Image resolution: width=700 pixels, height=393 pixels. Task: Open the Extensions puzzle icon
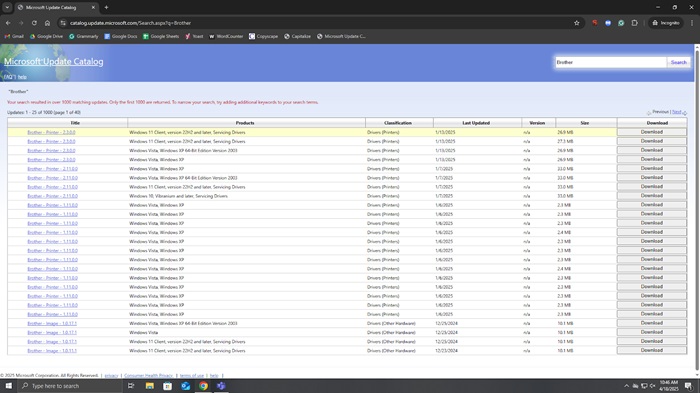pos(634,23)
